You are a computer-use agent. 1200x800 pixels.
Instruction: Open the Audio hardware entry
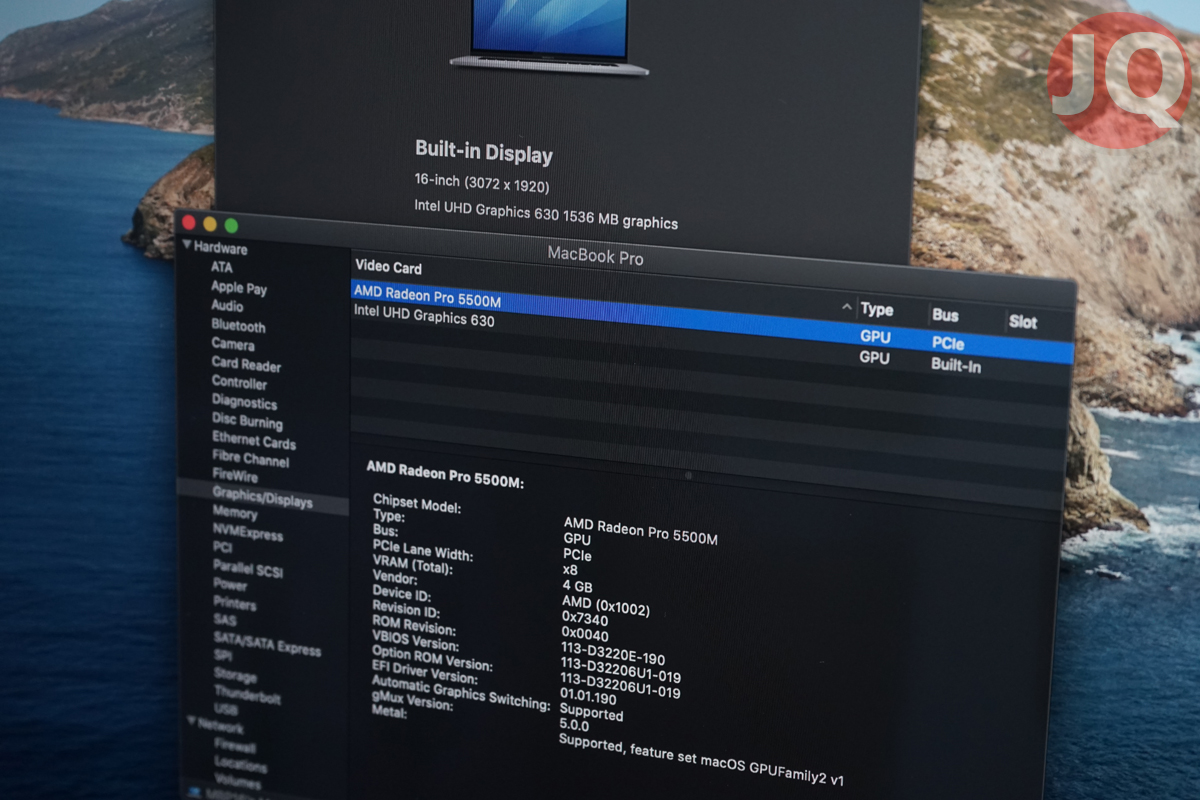227,306
